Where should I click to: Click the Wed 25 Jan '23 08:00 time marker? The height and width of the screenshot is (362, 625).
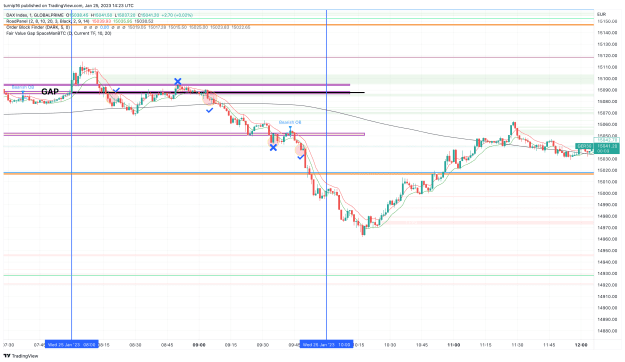point(72,344)
